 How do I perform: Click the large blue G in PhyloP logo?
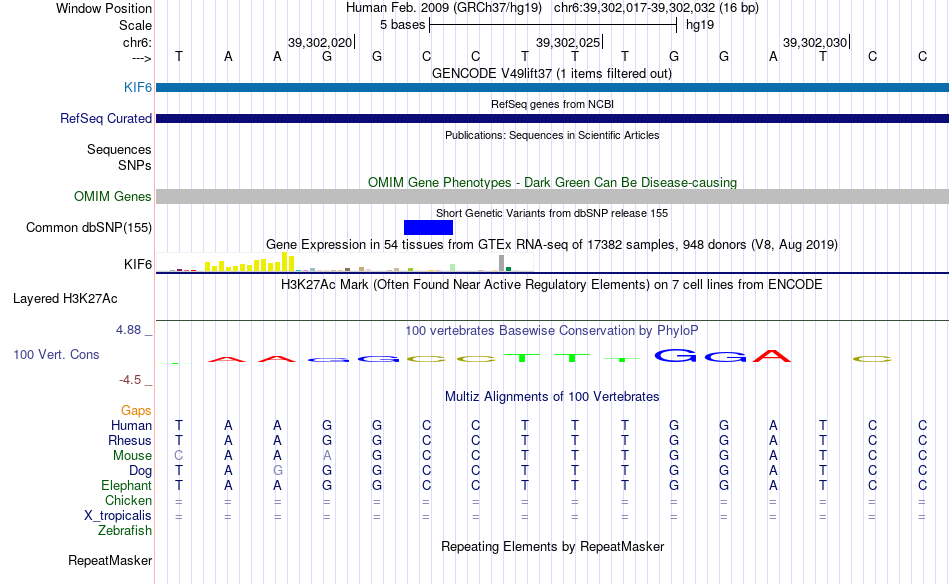coord(675,356)
